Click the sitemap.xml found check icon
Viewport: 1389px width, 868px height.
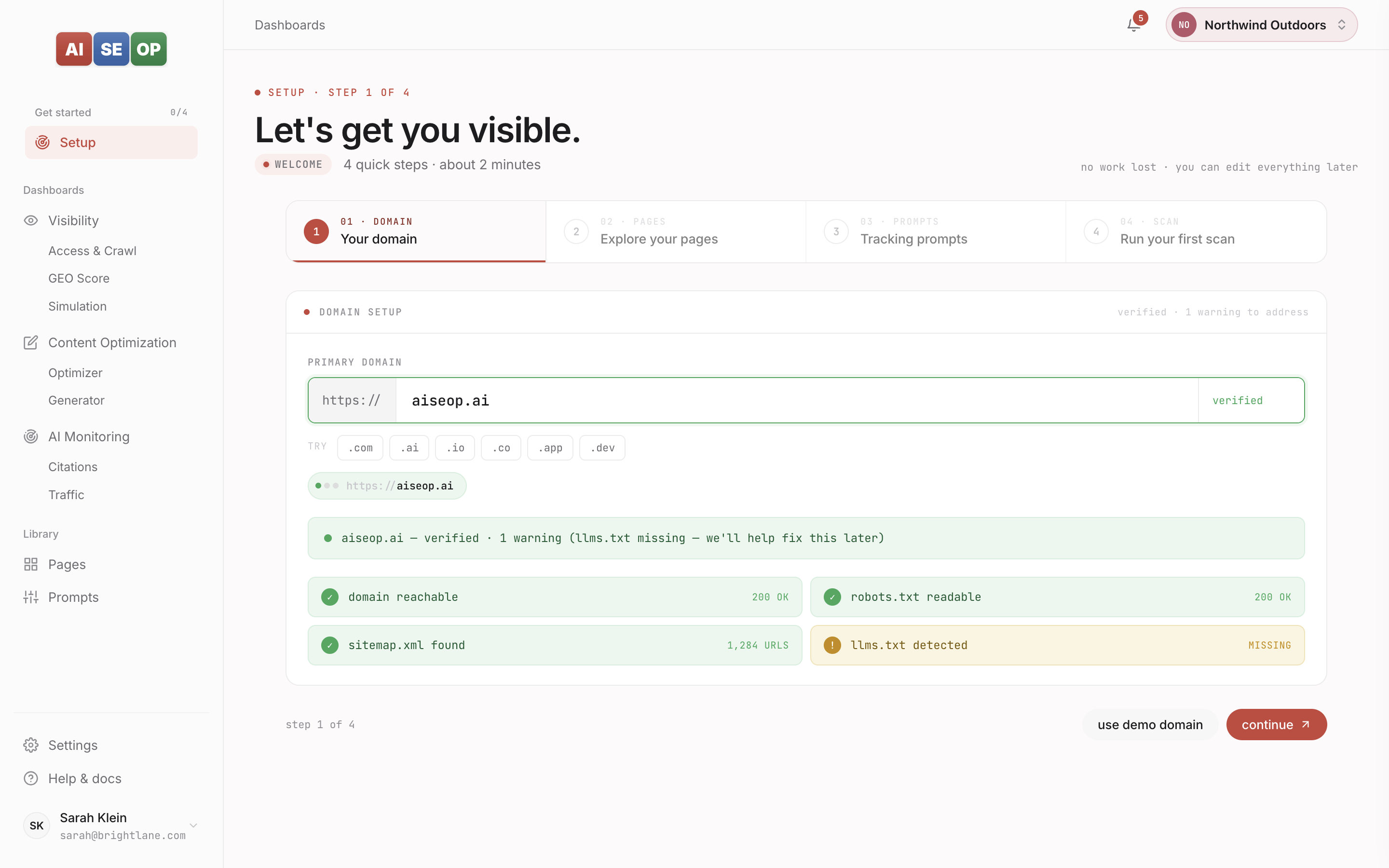click(330, 645)
